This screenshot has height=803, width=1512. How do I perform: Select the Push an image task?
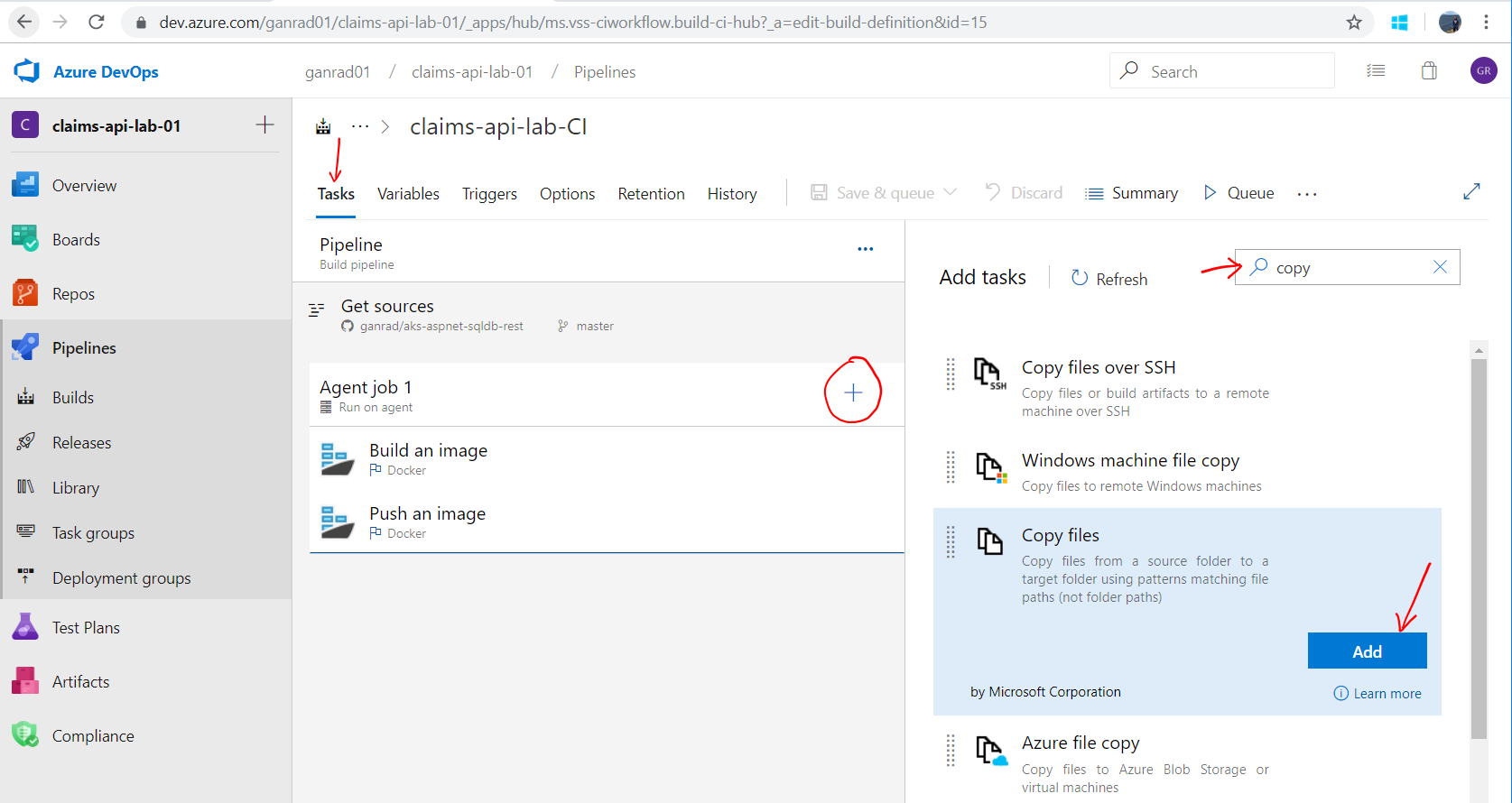(x=607, y=521)
